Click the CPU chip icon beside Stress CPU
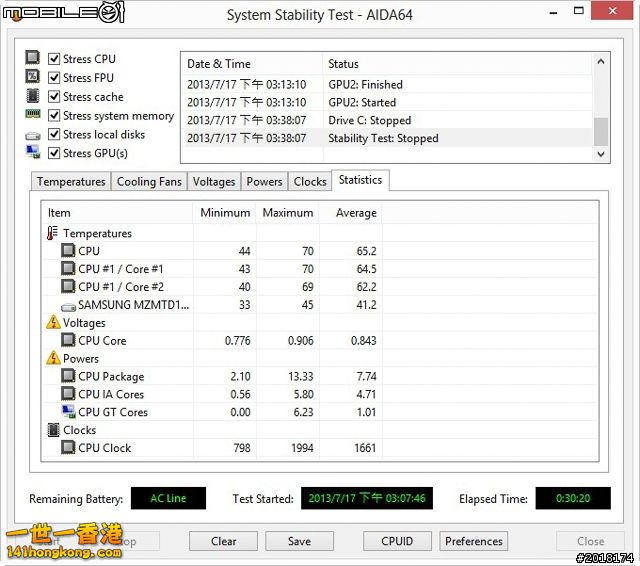The image size is (640, 566). [32, 58]
